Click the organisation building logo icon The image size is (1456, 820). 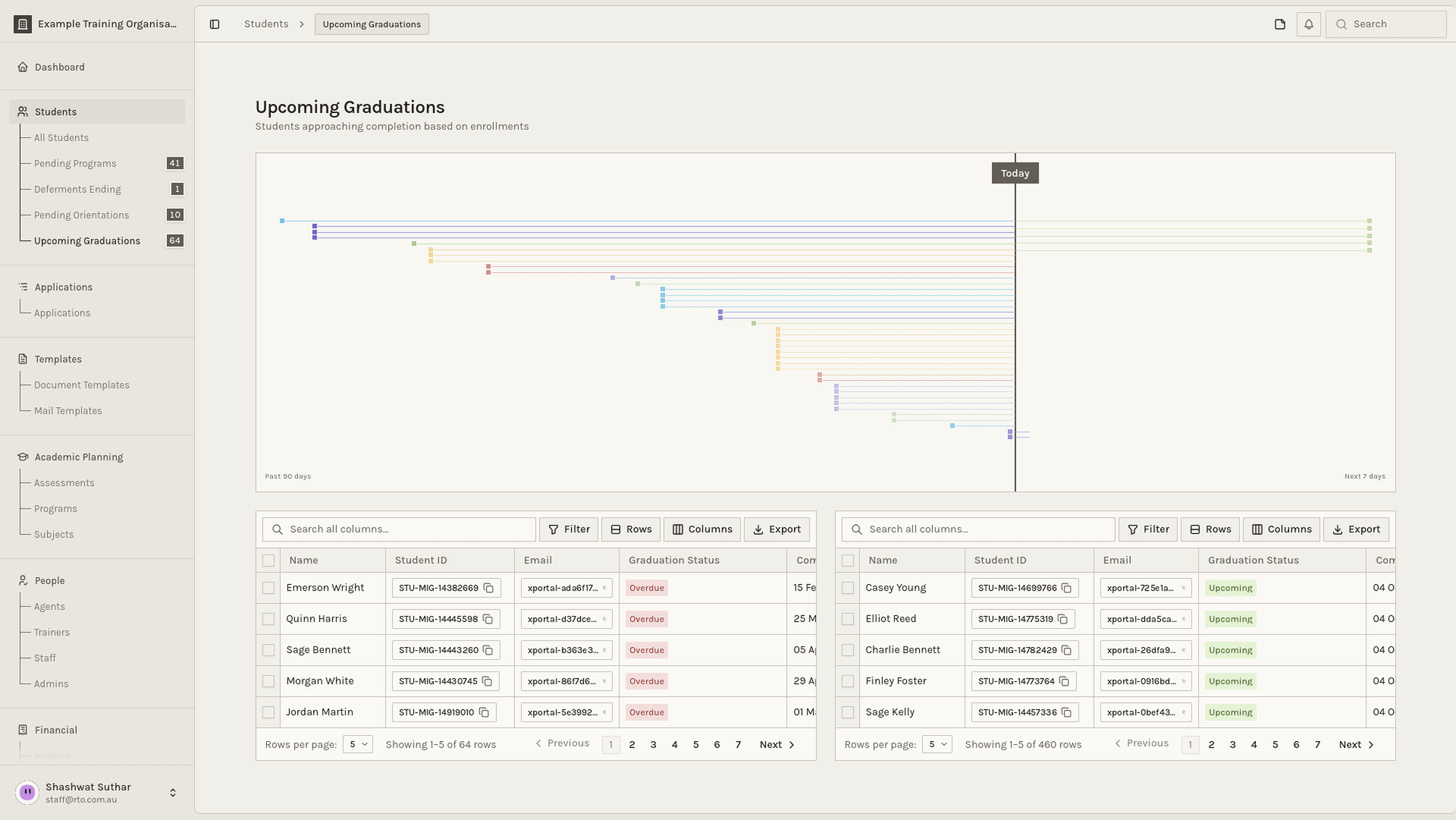point(22,24)
